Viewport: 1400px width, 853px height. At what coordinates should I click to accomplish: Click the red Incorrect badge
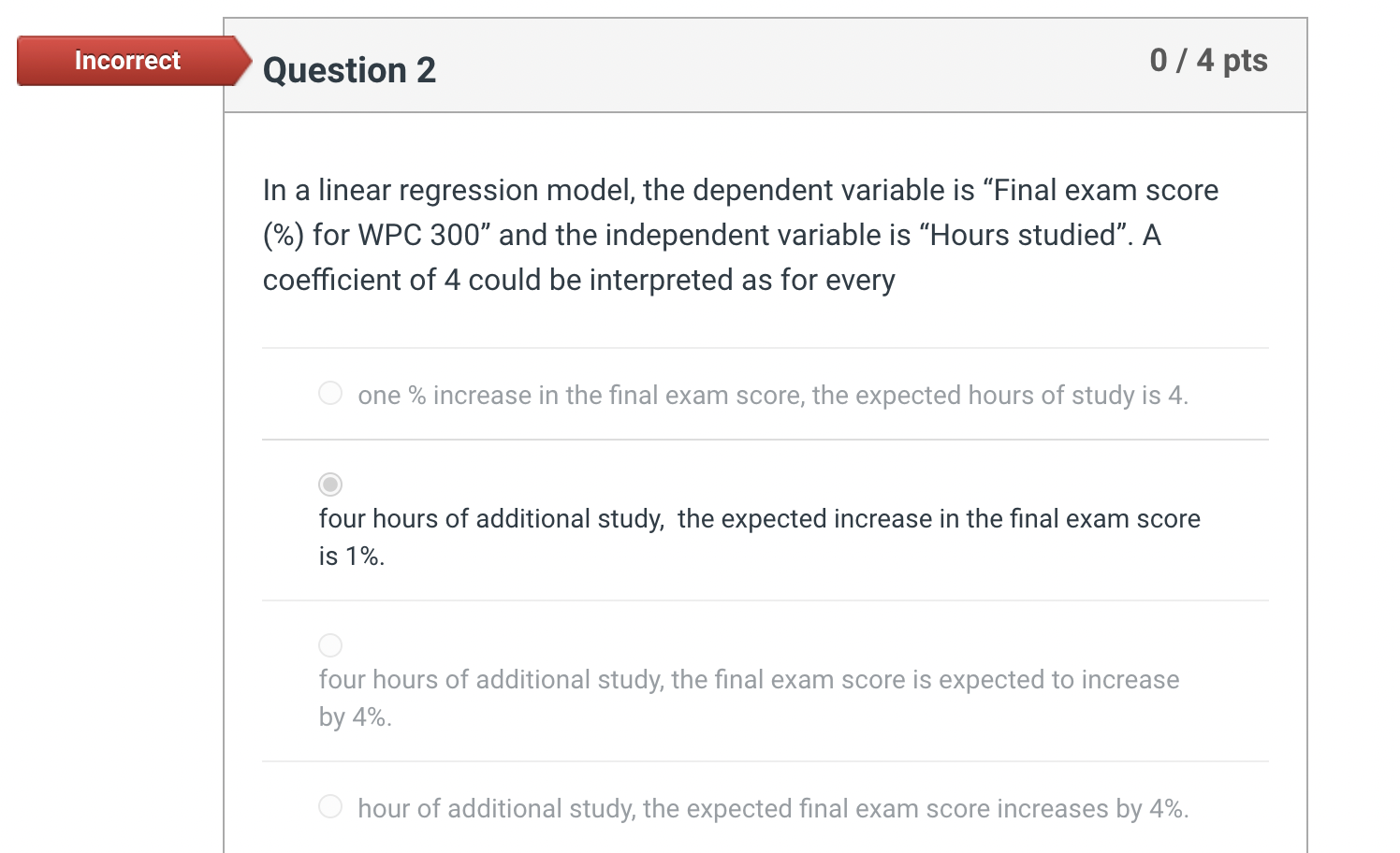coord(126,60)
